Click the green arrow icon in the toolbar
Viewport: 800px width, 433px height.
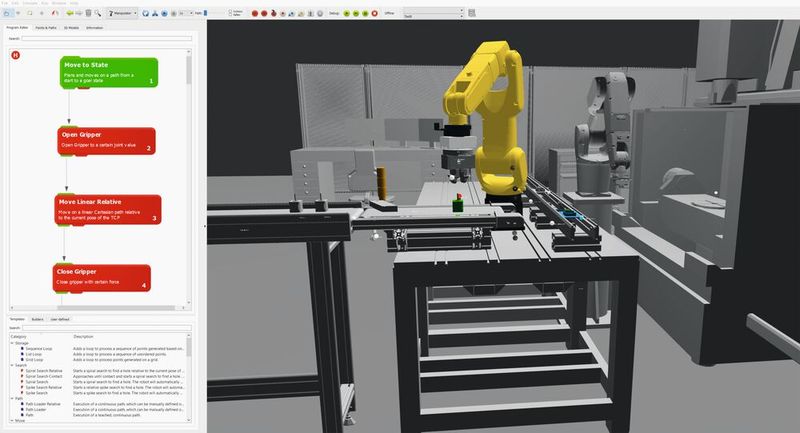click(70, 13)
